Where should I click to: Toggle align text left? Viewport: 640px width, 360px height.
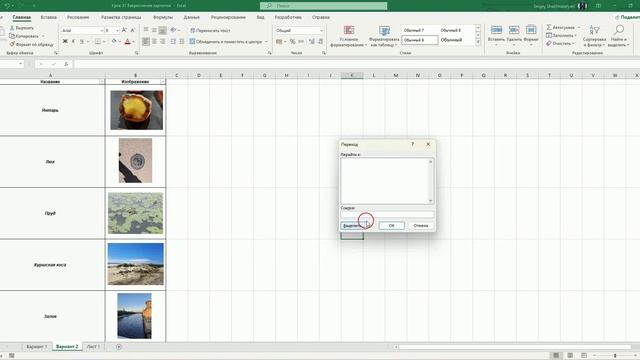pos(146,41)
